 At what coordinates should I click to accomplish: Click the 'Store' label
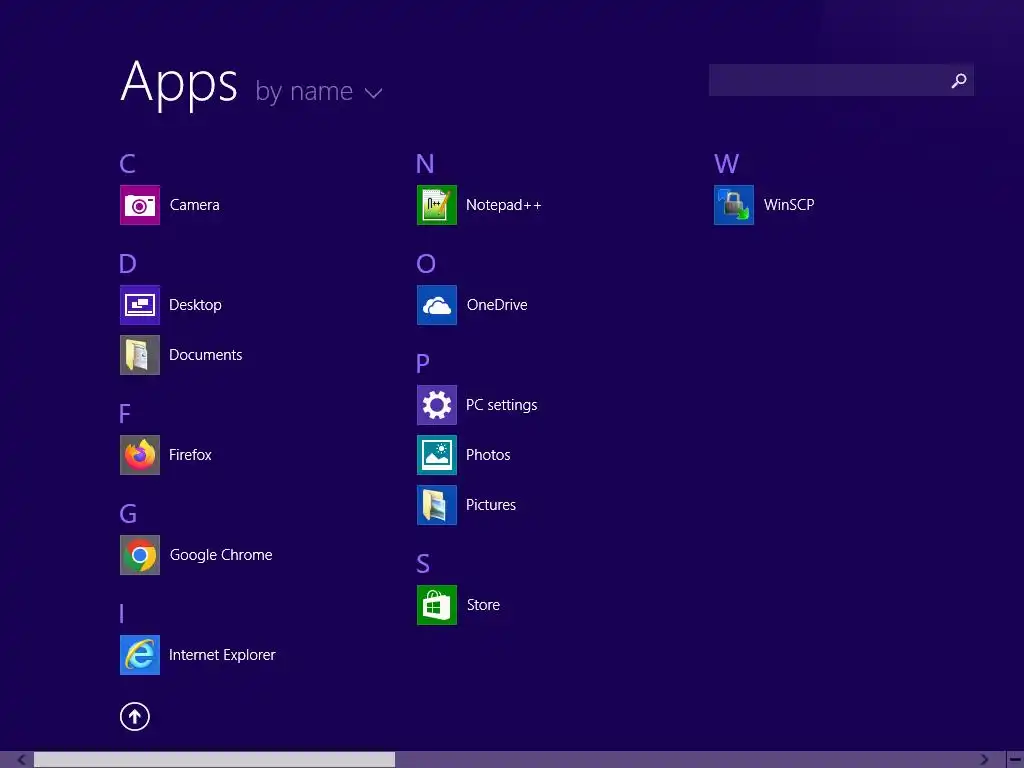[483, 605]
